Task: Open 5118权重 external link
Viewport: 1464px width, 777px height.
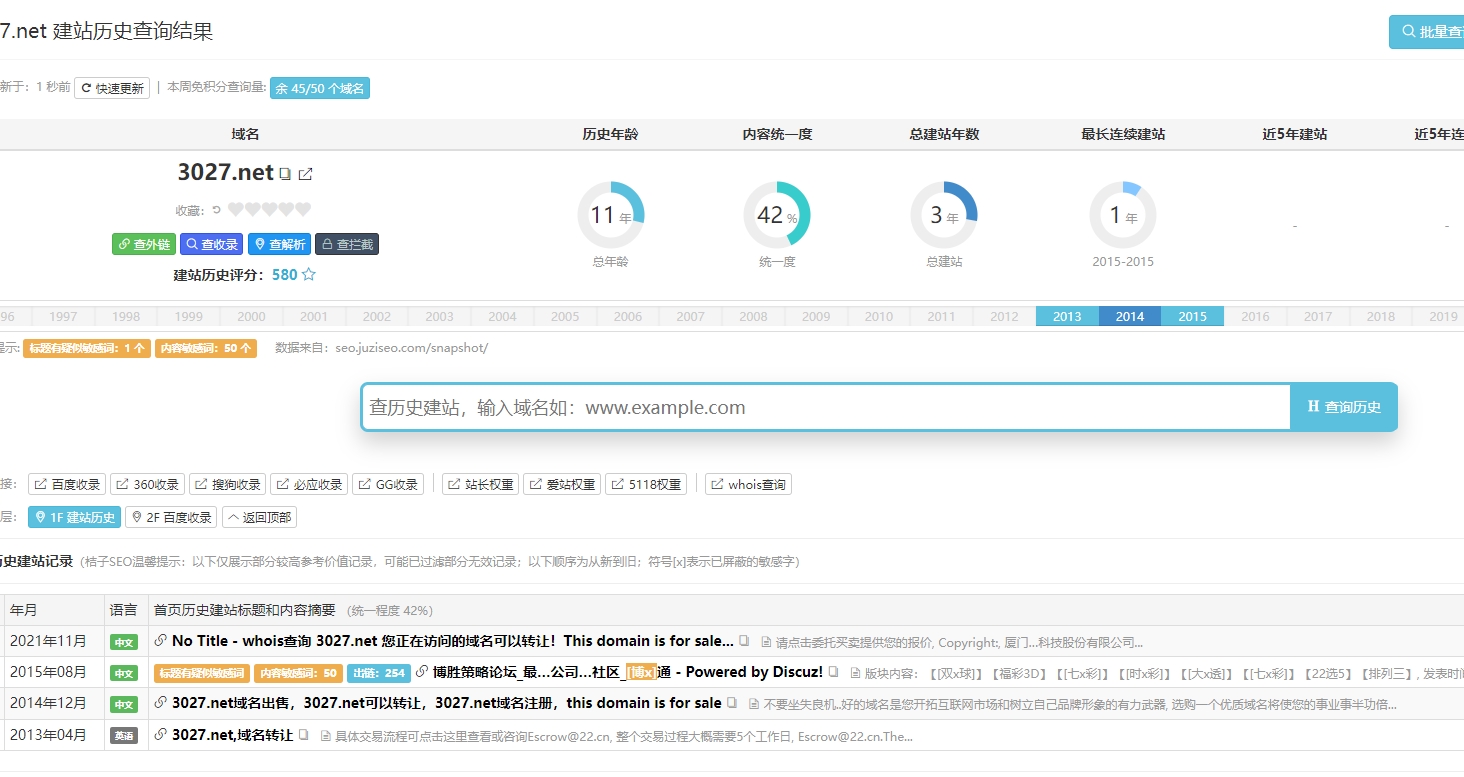Action: (645, 485)
